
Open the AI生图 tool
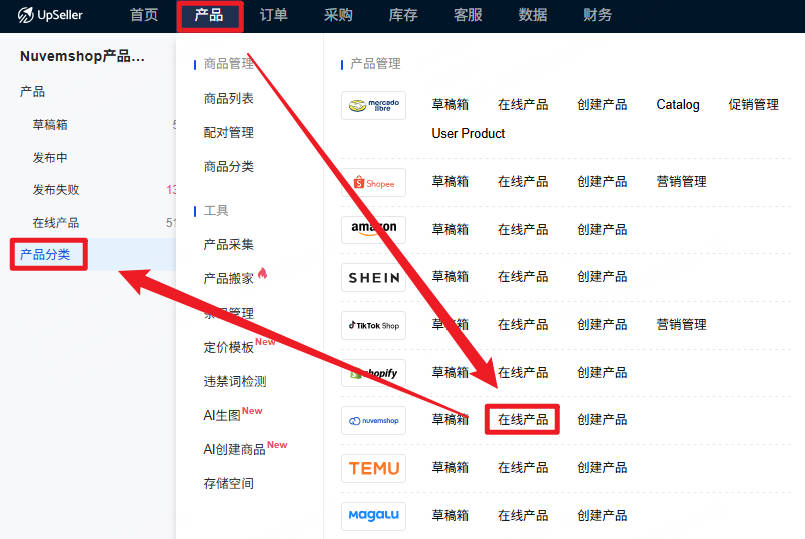coord(222,415)
